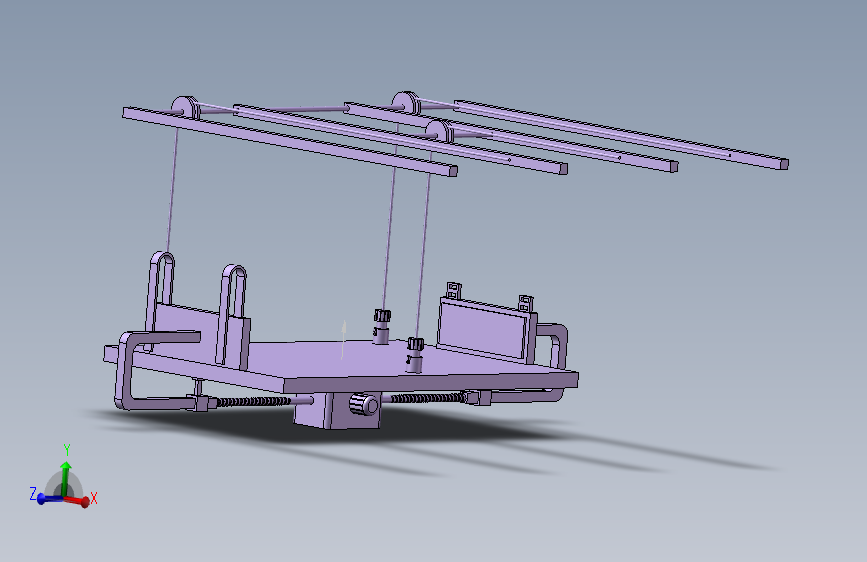The image size is (867, 562).
Task: Click the blue Z axis of the triad
Action: tap(50, 499)
